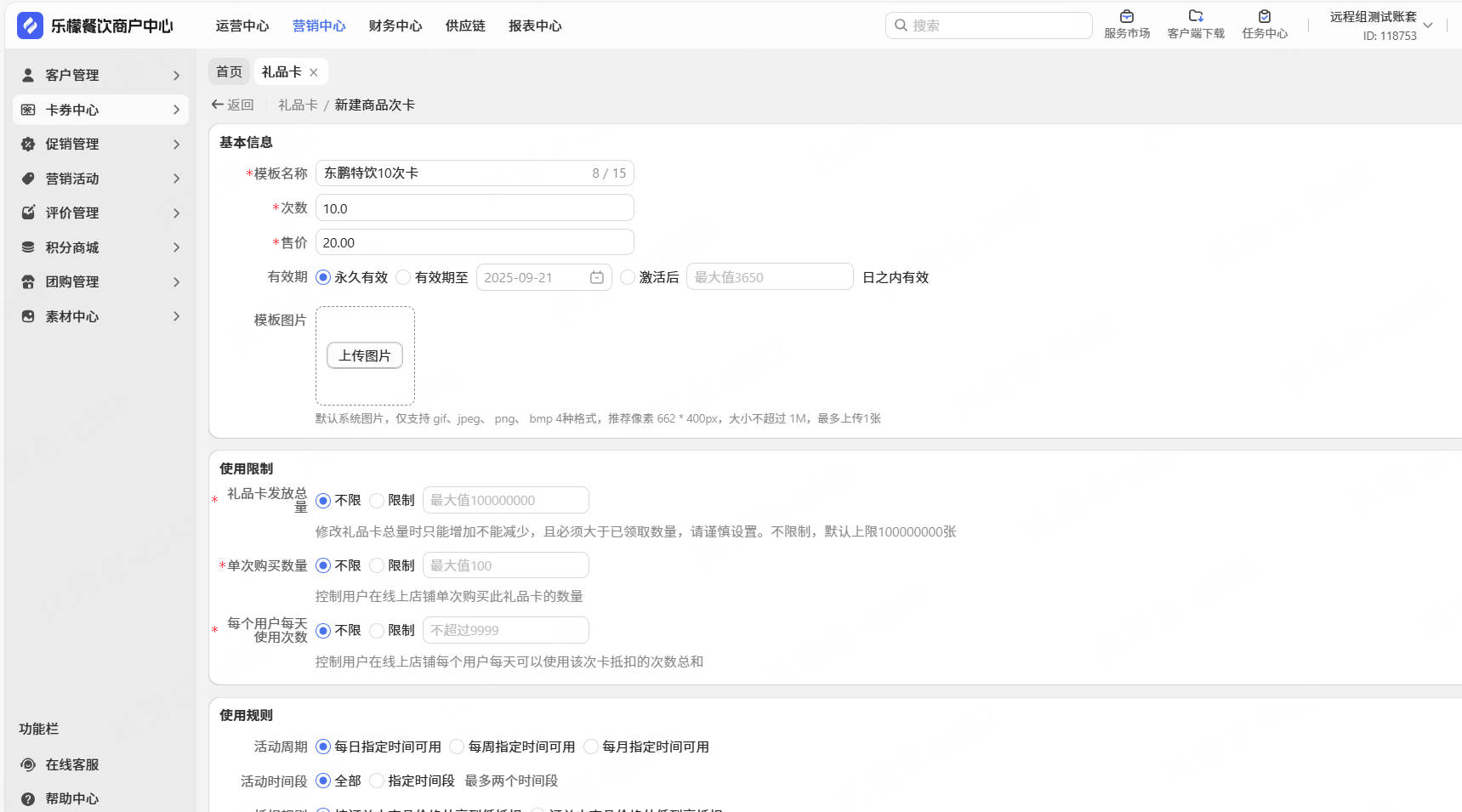
Task: Click the 乐檬餐饮商户中心 logo icon
Action: (30, 26)
